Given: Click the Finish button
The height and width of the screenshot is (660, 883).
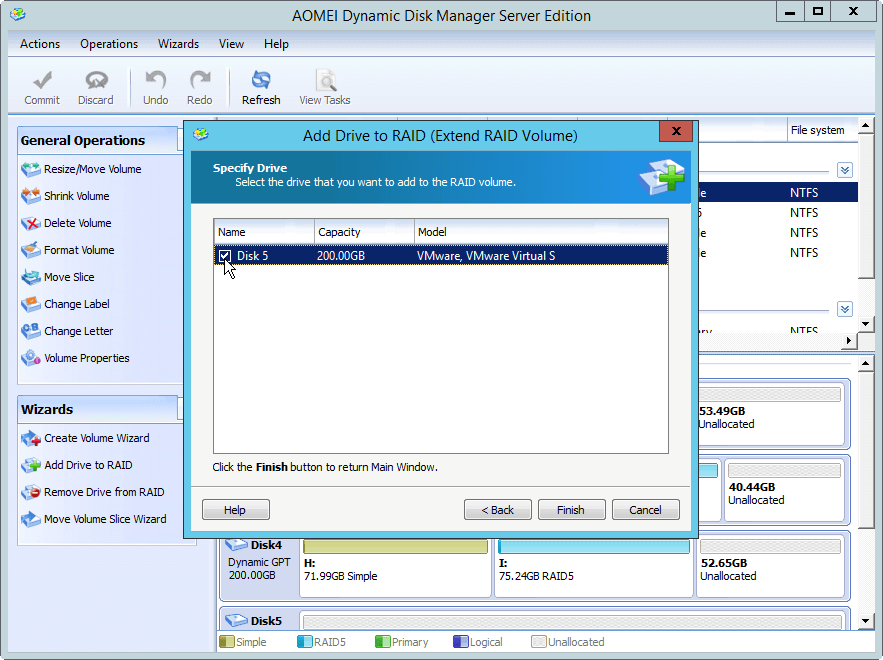Looking at the screenshot, I should 571,510.
